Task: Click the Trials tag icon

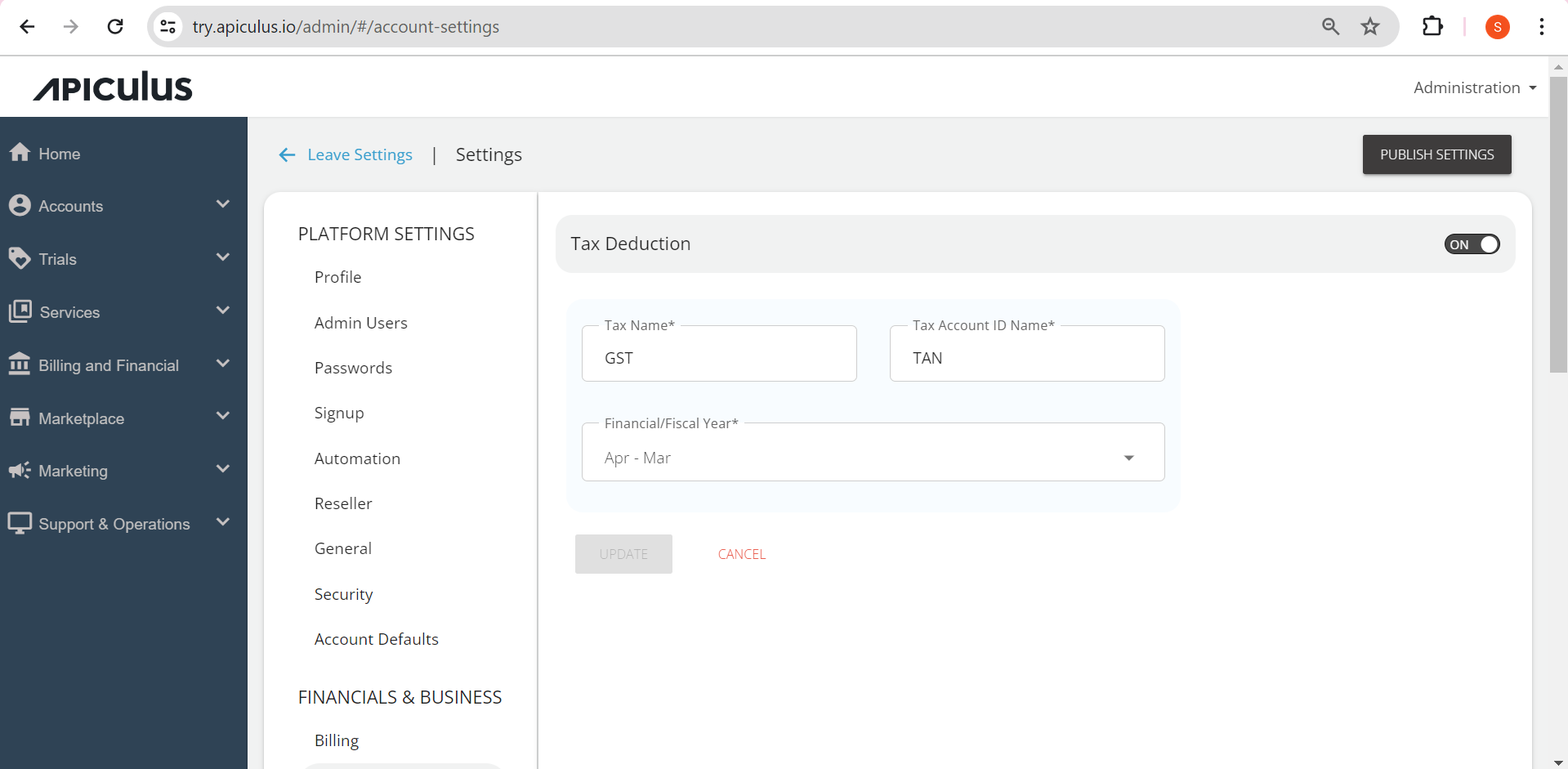Action: pos(20,258)
